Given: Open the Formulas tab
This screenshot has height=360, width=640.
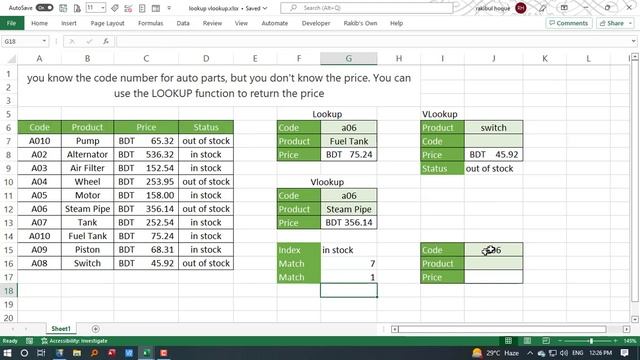Looking at the screenshot, I should 151,23.
